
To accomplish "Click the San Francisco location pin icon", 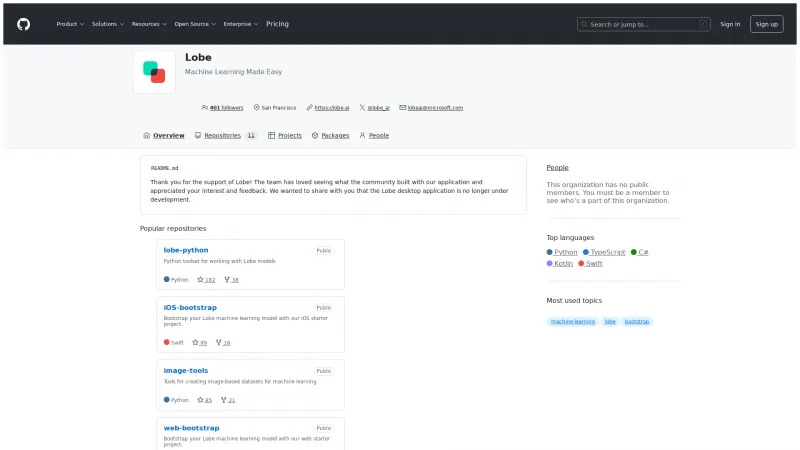I will 257,108.
